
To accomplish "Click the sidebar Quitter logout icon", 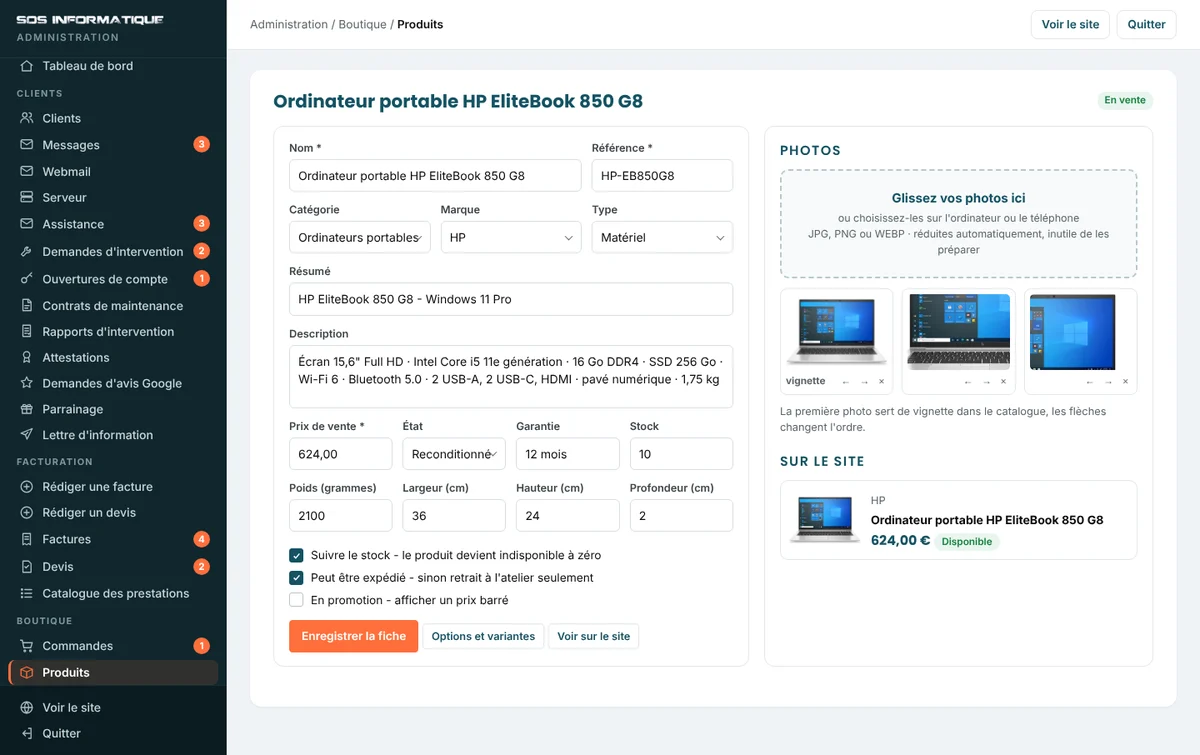I will click(x=27, y=733).
